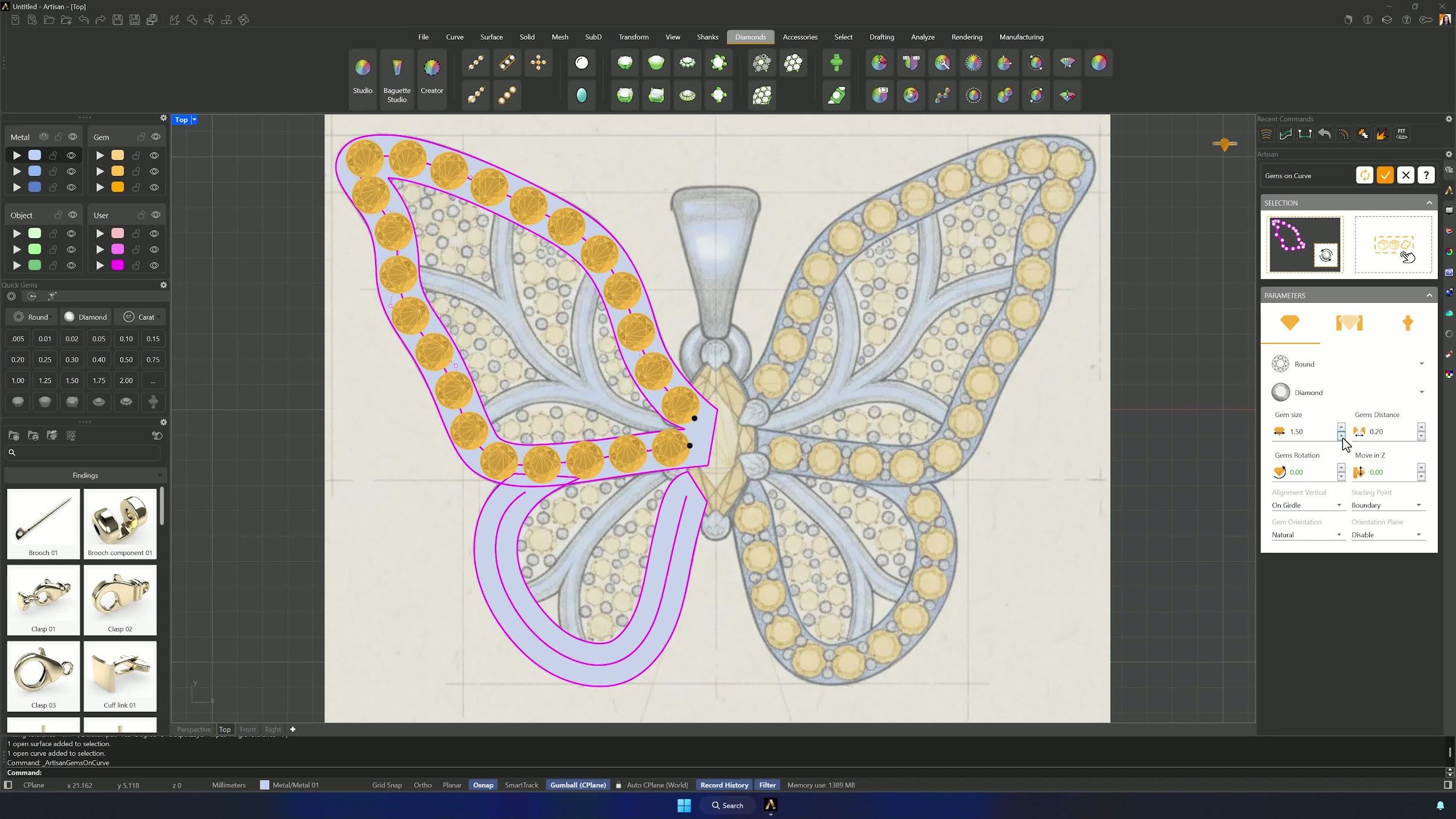Viewport: 1456px width, 819px height.
Task: Expand the Findings category dropdown
Action: 85,475
